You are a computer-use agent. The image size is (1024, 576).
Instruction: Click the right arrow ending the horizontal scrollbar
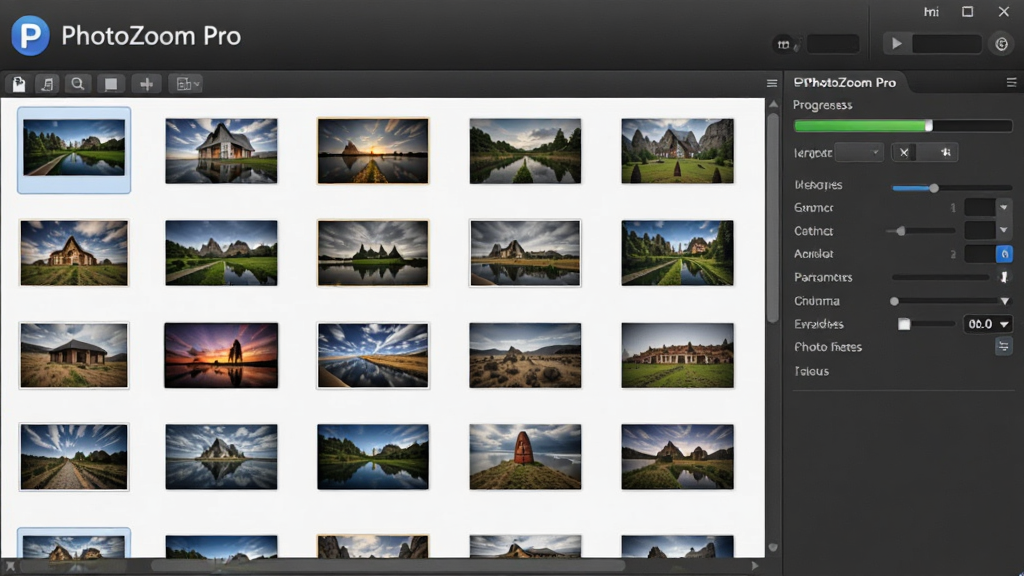tap(755, 566)
